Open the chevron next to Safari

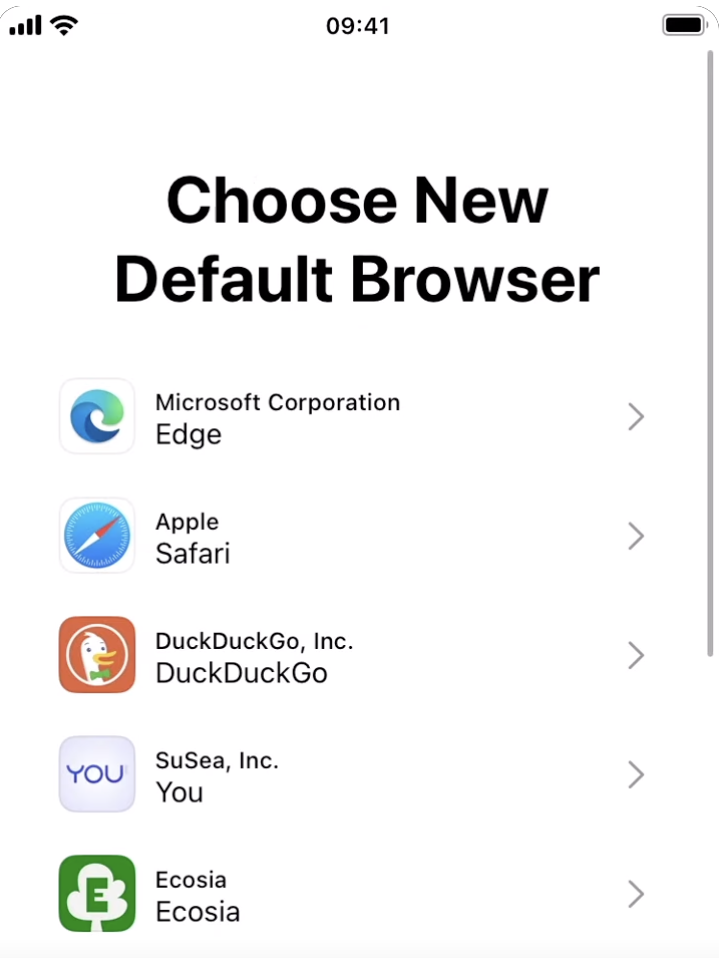pyautogui.click(x=635, y=537)
